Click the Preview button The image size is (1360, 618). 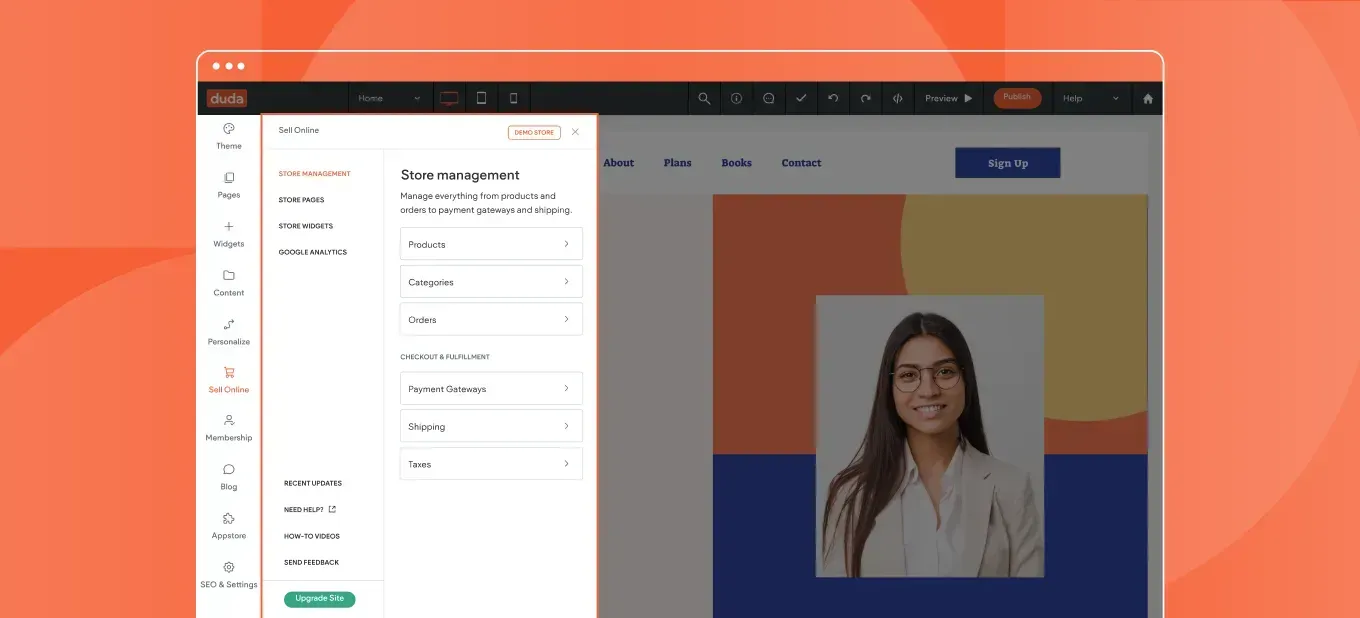click(x=948, y=98)
